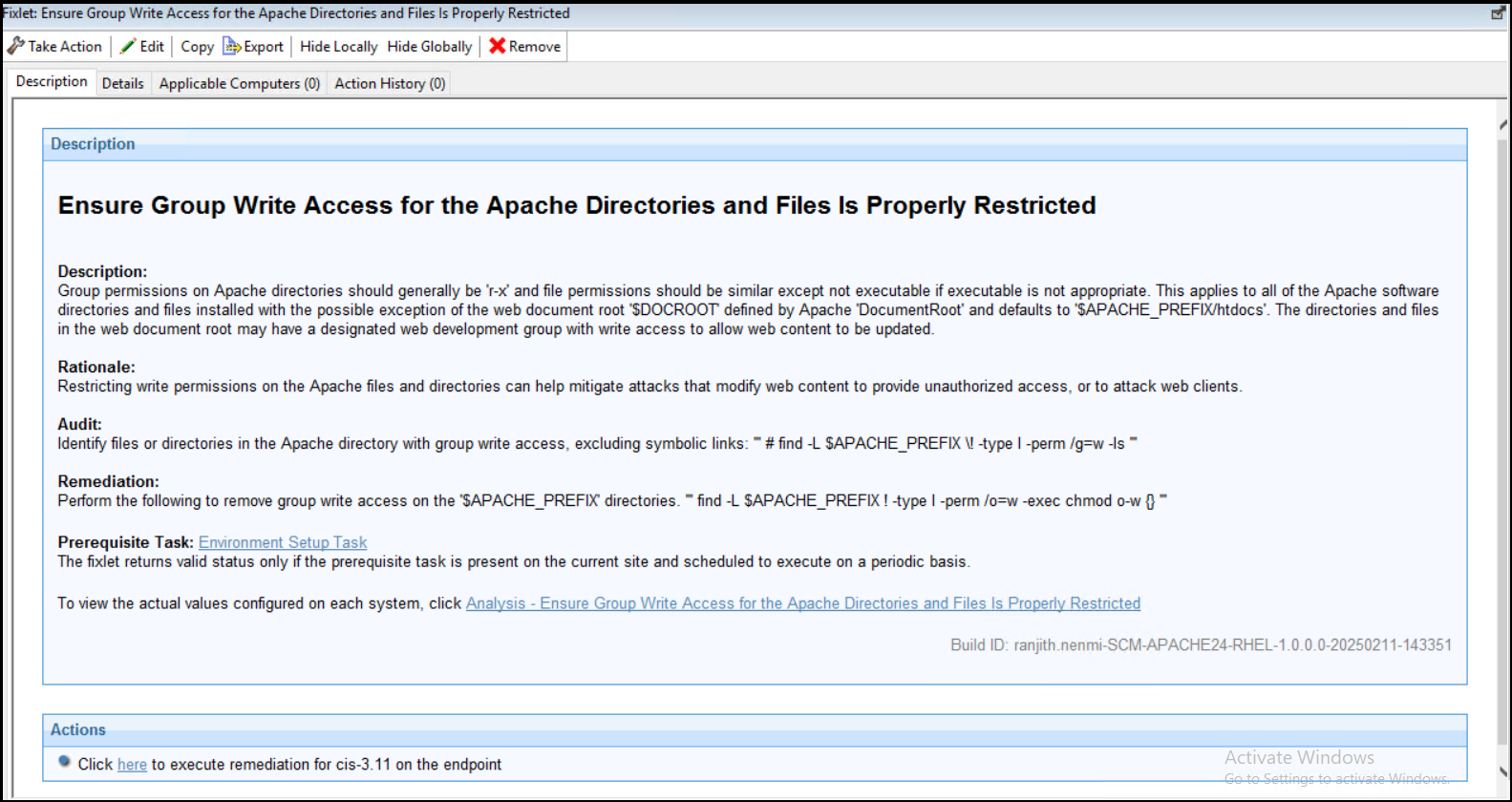Click the large fixlet title heading

click(577, 205)
